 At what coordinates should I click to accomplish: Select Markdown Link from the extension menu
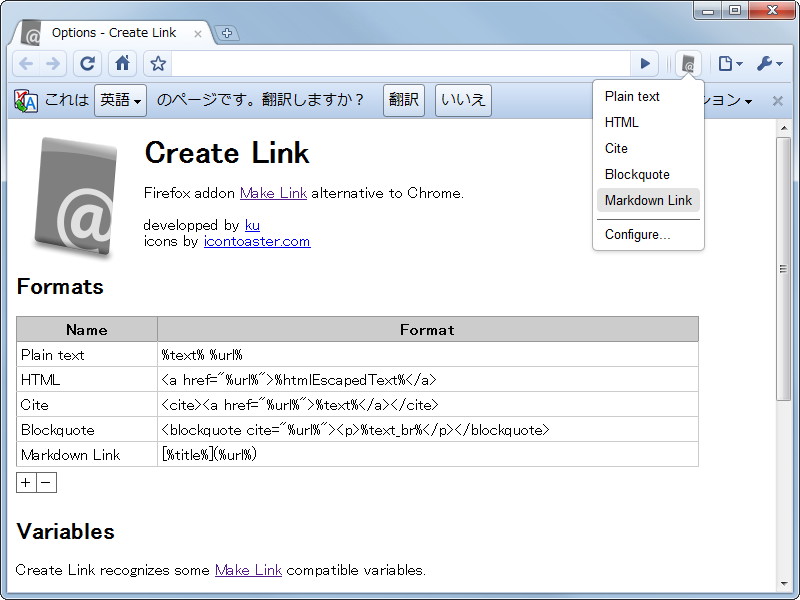point(648,200)
